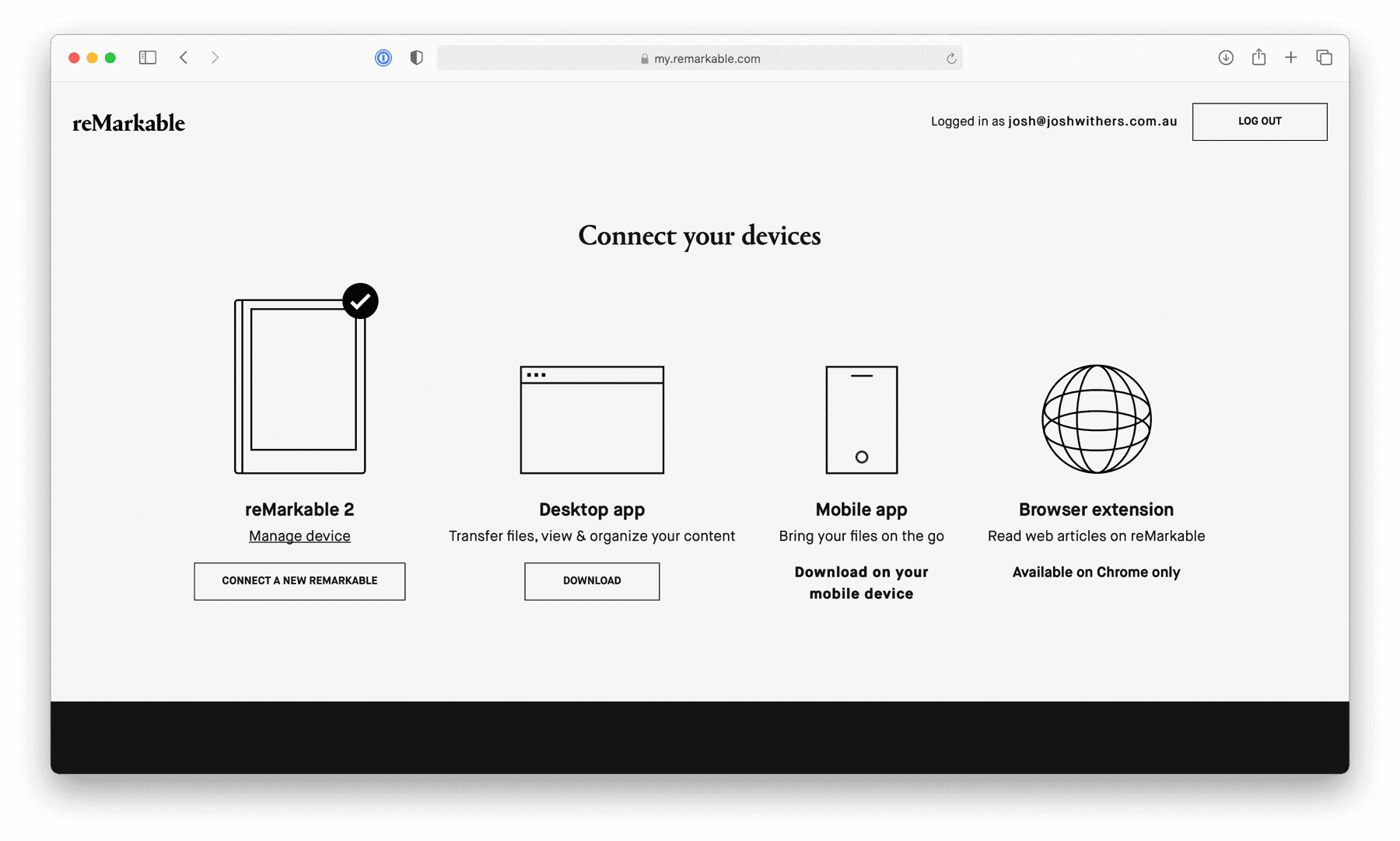Click the reMarkable logo
Image resolution: width=1400 pixels, height=841 pixels.
tap(129, 123)
